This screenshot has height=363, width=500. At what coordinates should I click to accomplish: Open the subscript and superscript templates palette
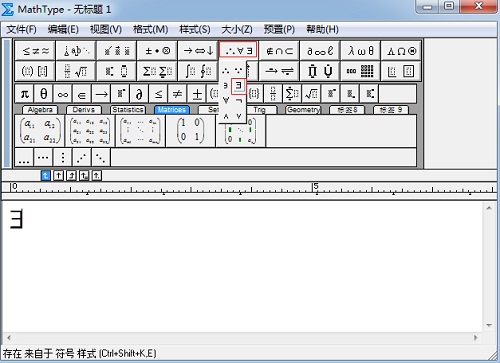(117, 71)
